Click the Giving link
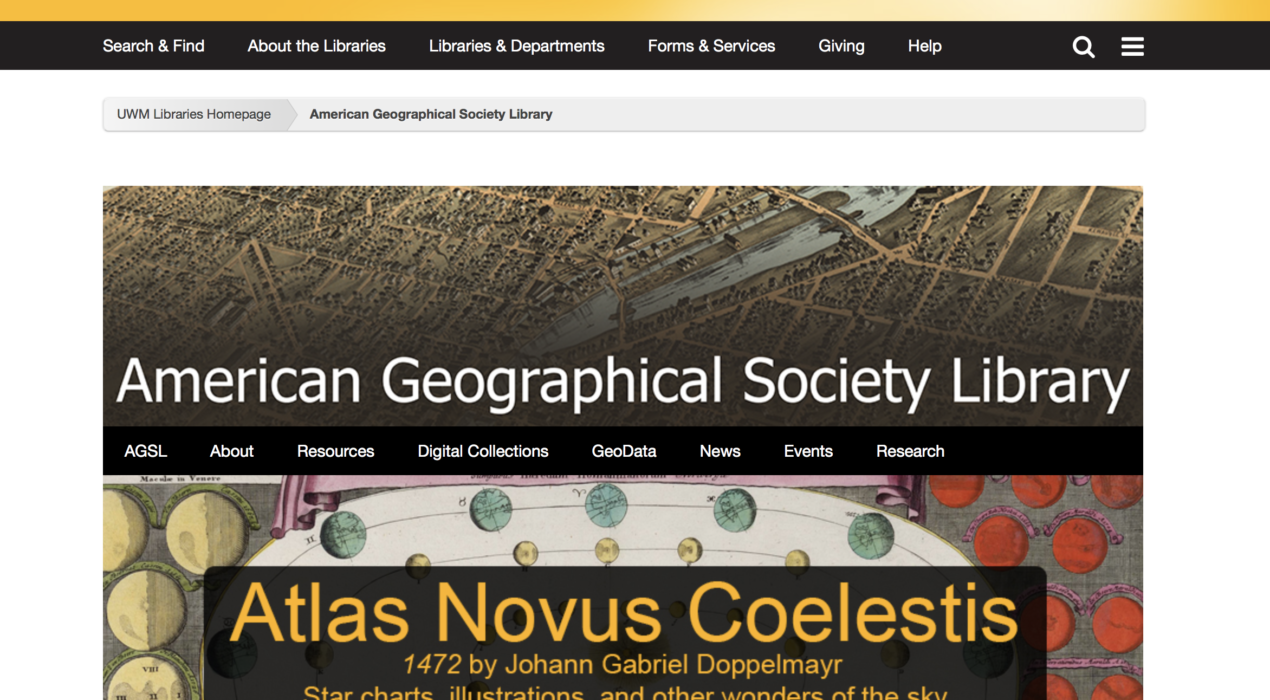 tap(841, 46)
